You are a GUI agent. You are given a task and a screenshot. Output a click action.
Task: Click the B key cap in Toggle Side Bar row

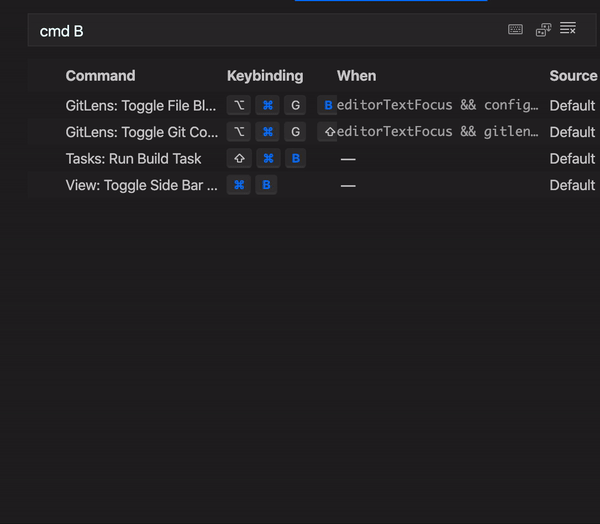[266, 185]
